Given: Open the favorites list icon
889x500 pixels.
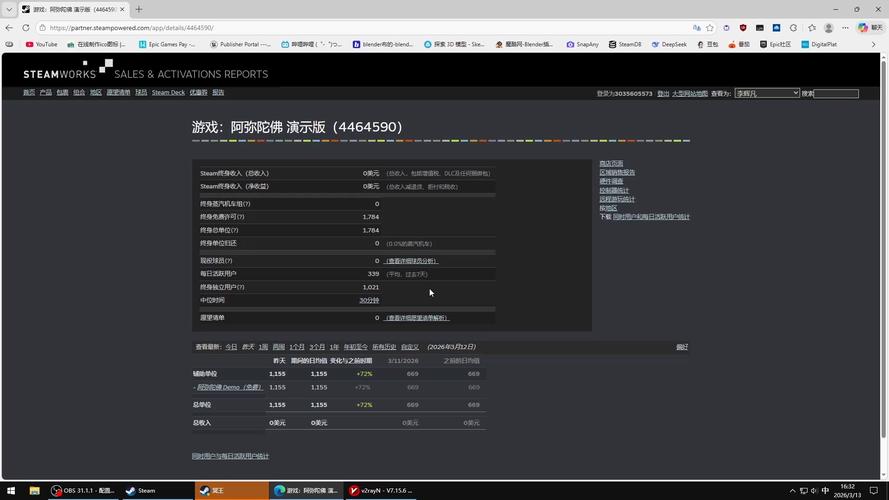Looking at the screenshot, I should [812, 28].
